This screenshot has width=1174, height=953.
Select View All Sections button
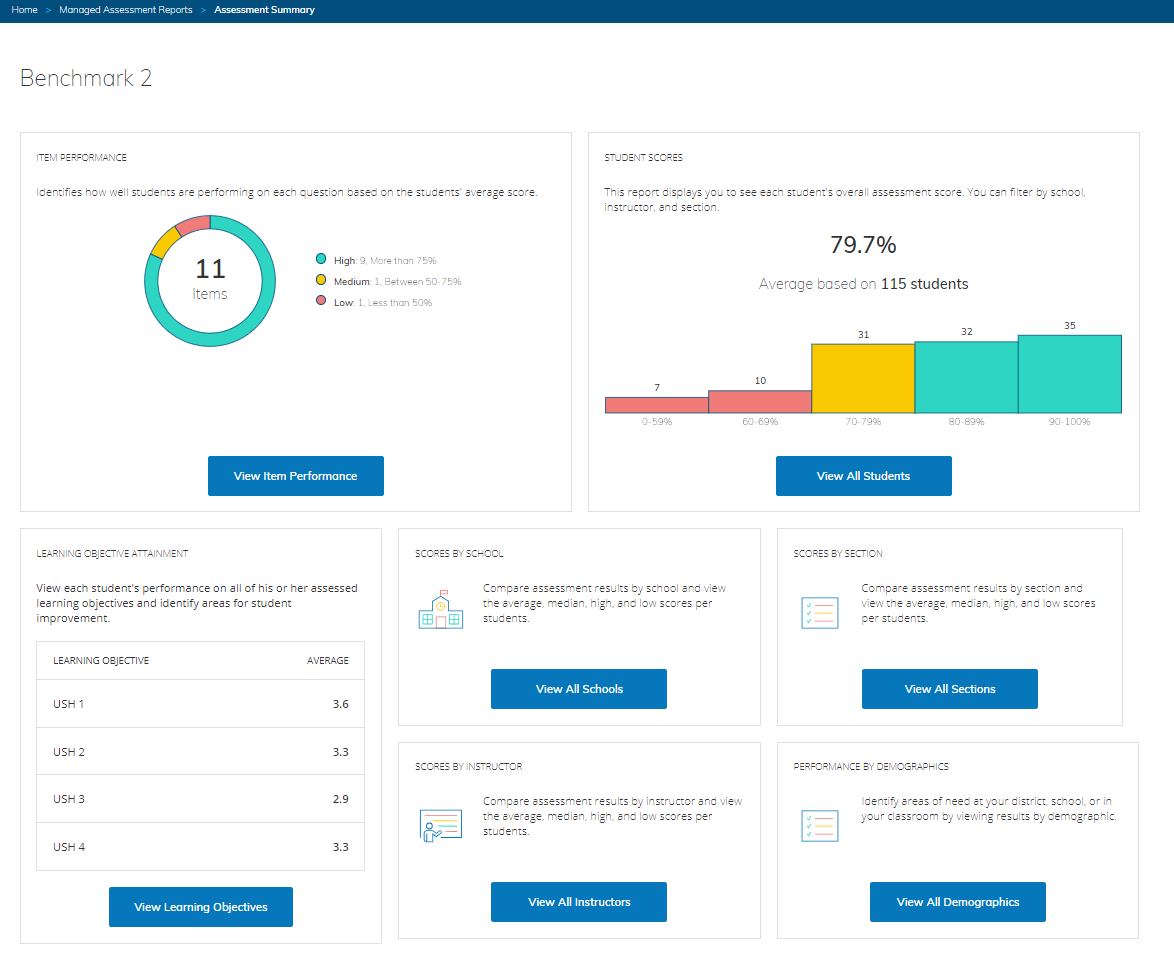point(949,689)
